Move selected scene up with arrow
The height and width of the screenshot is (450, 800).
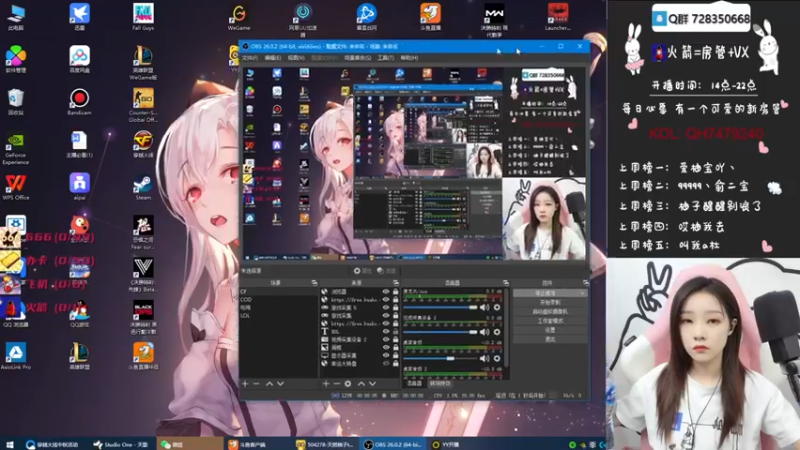[269, 384]
